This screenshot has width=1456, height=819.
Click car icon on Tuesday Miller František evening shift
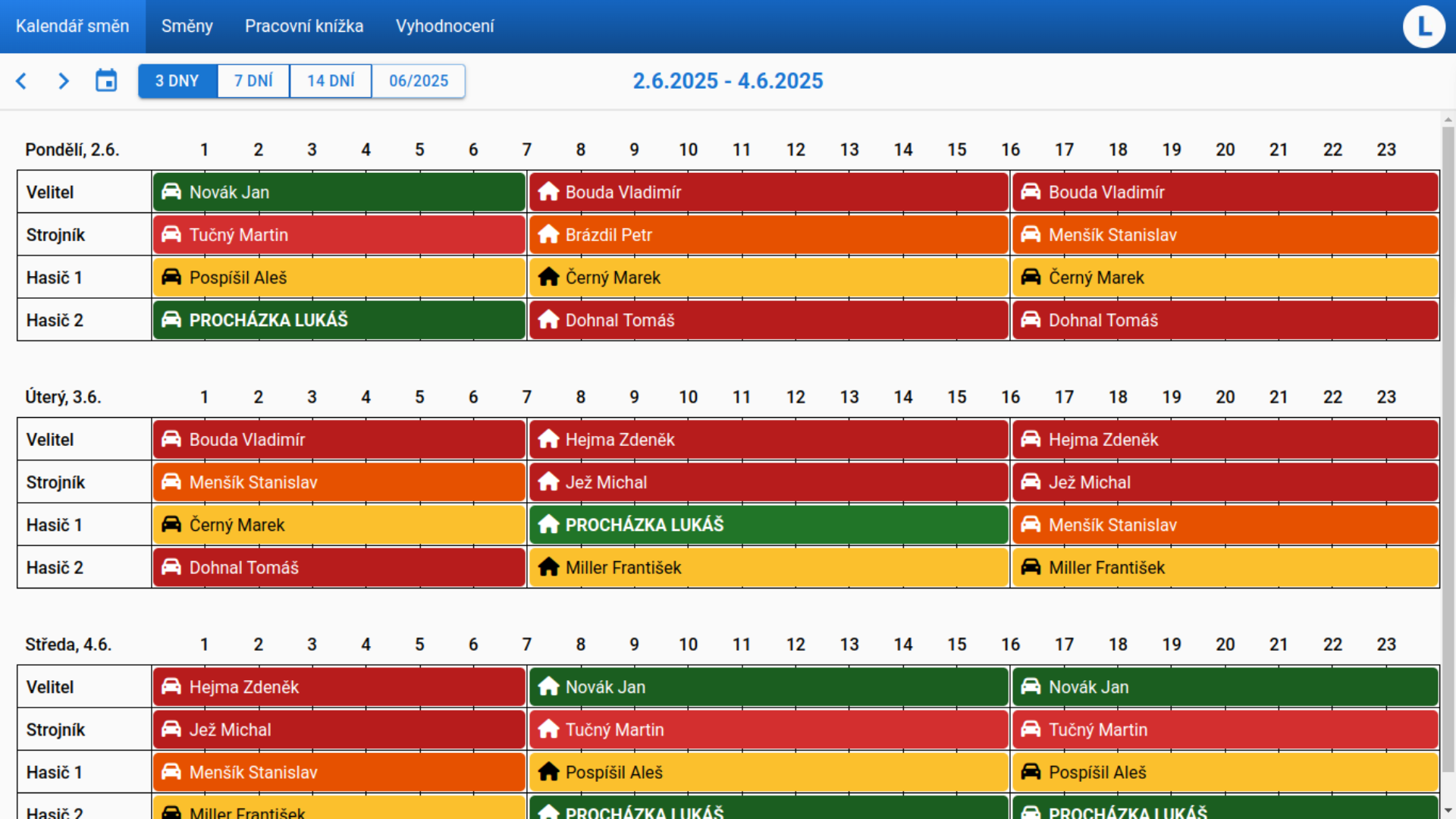[x=1031, y=566]
